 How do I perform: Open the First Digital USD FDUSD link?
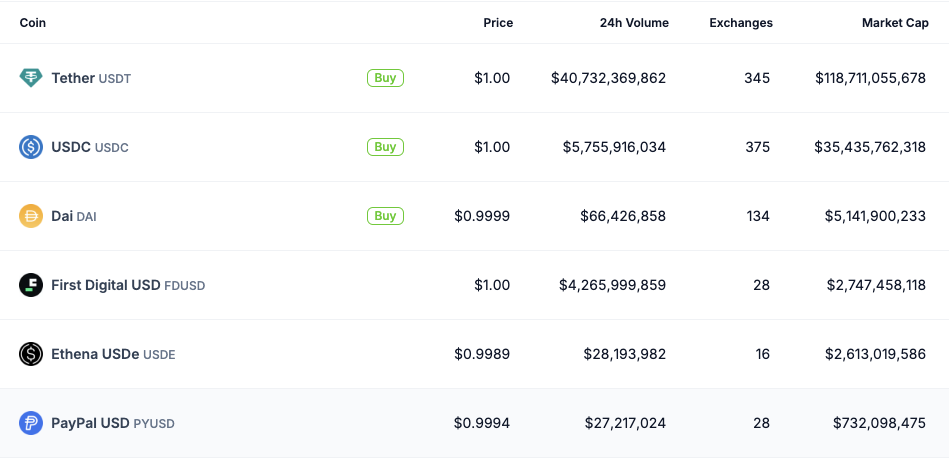(128, 285)
